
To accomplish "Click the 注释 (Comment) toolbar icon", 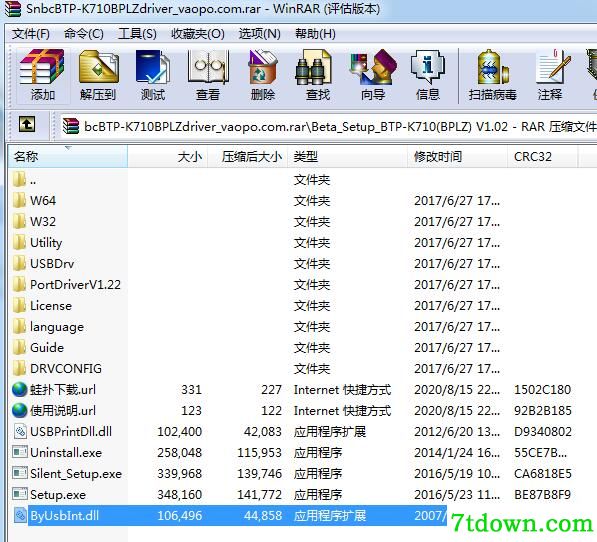I will (x=553, y=67).
